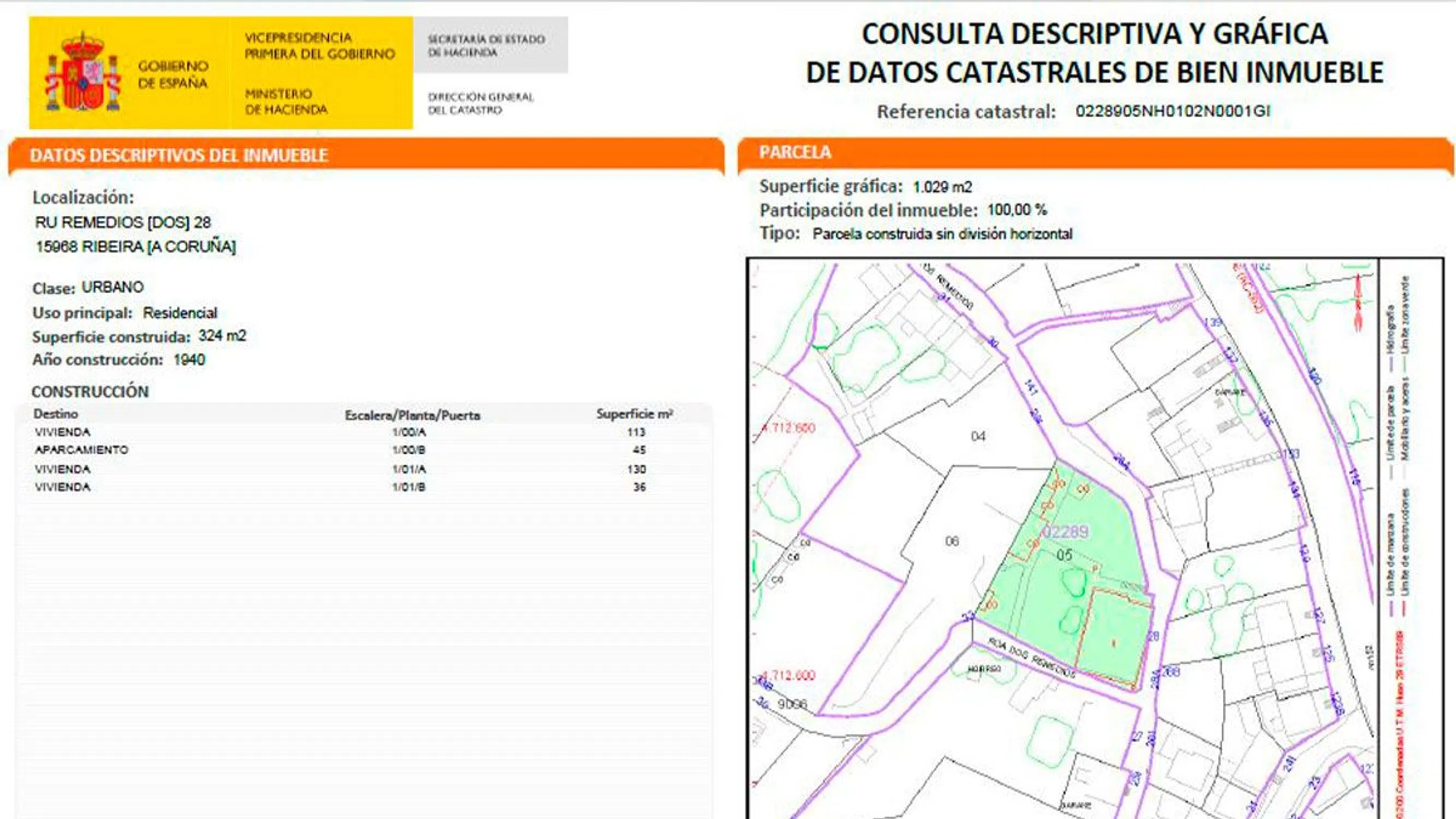Click the first VIVIENDA row 1/00/A
The width and height of the screenshot is (1456, 819).
[62, 432]
